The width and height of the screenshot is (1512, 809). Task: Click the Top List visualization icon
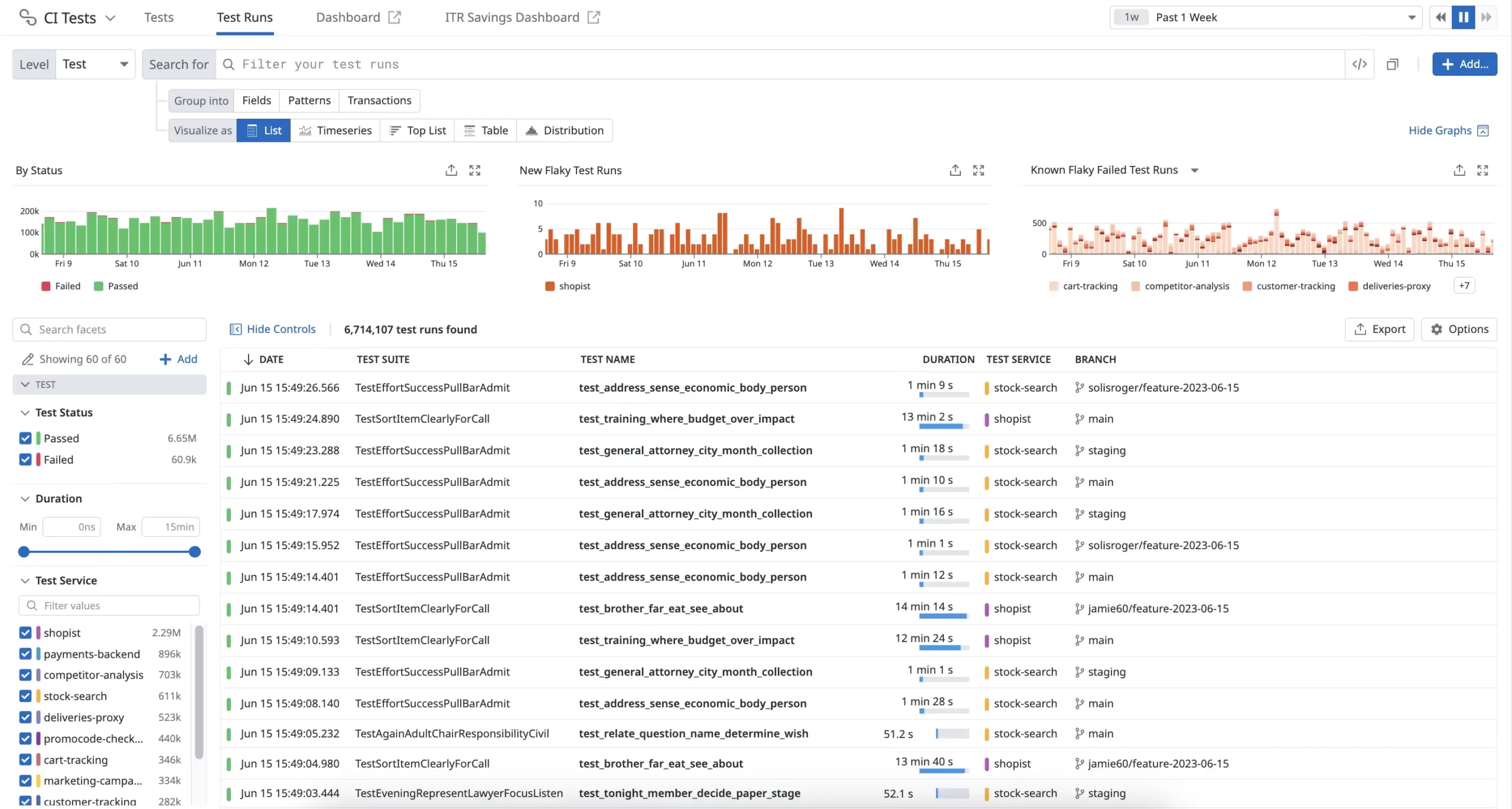click(x=395, y=131)
